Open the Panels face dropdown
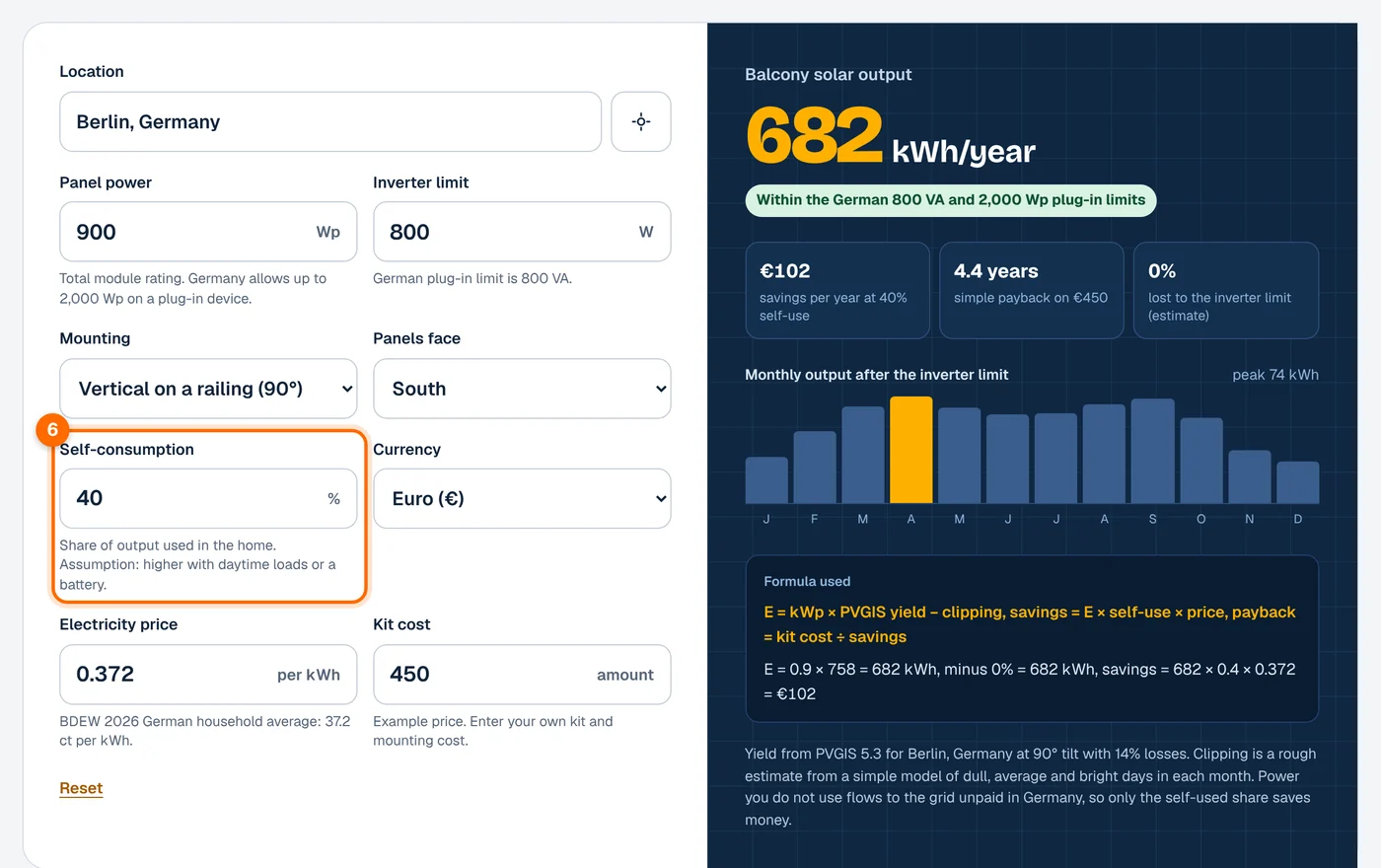Image resolution: width=1381 pixels, height=868 pixels. [x=522, y=389]
